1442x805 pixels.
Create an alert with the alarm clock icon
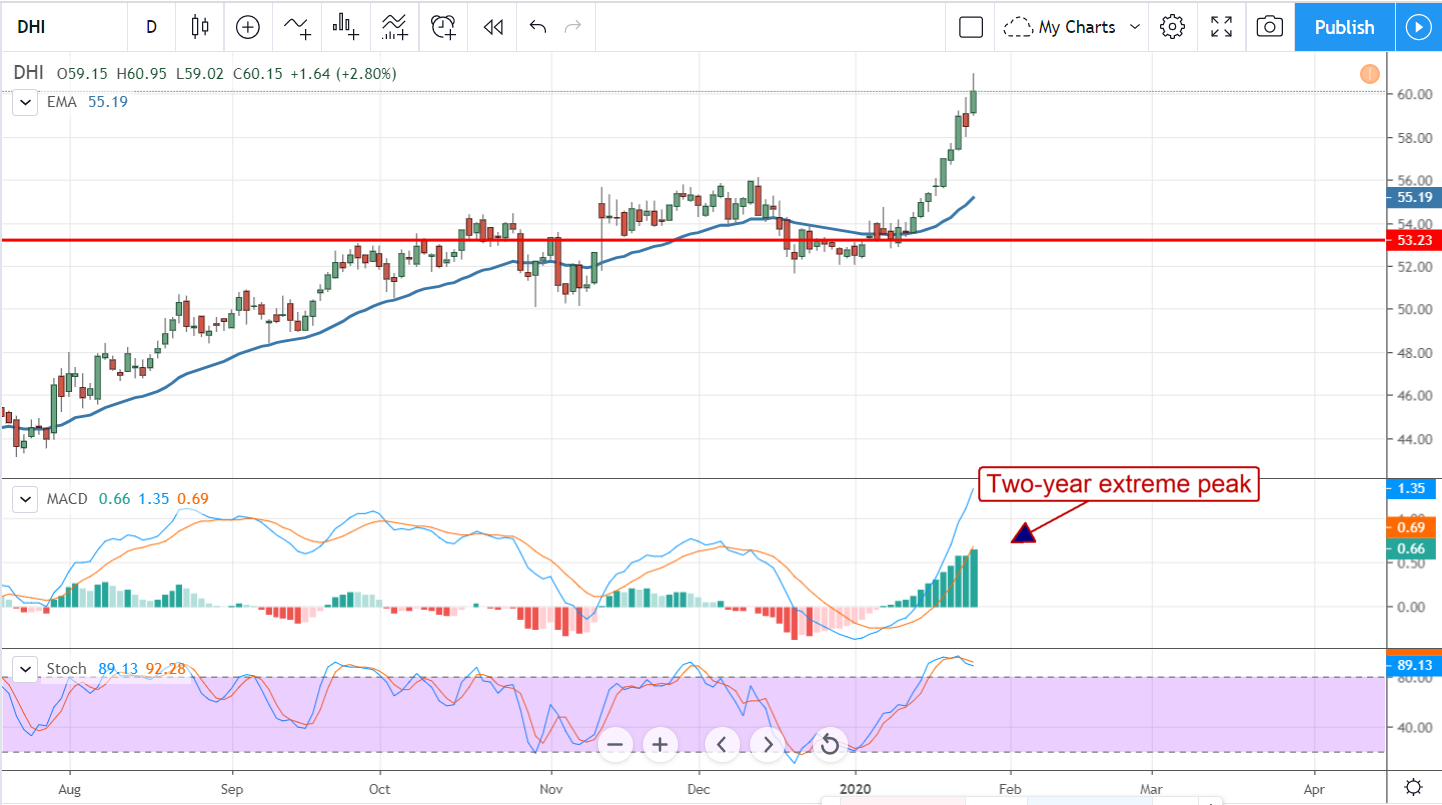[443, 27]
